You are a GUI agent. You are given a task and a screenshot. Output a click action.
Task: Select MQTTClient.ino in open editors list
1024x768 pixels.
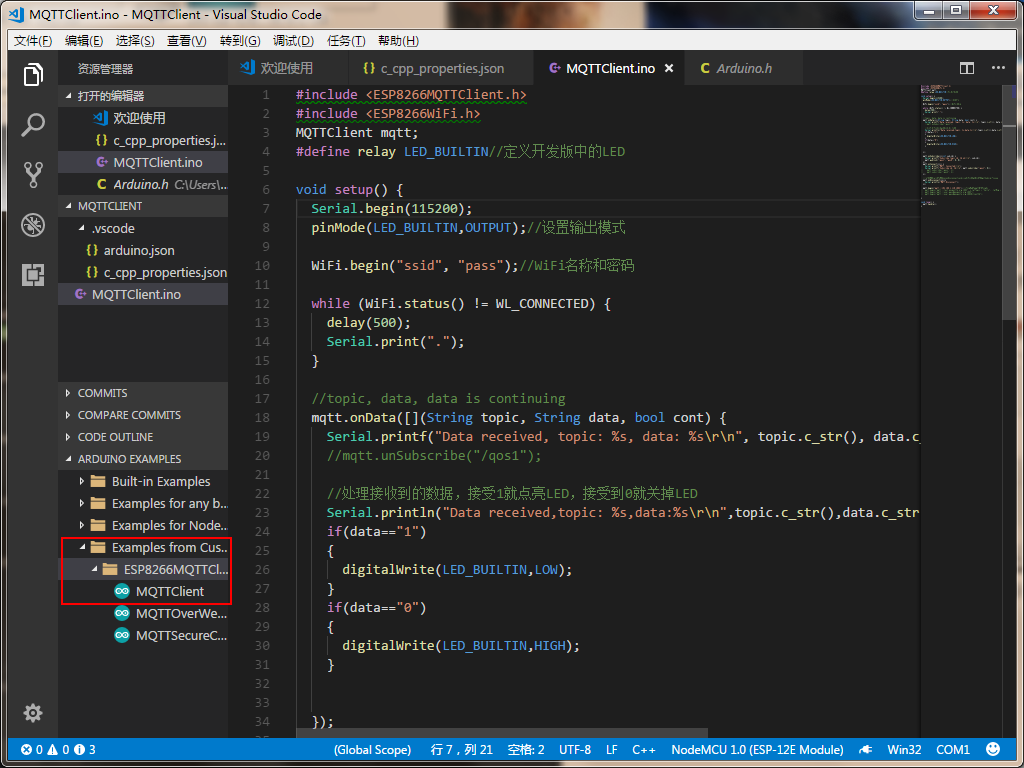click(143, 162)
